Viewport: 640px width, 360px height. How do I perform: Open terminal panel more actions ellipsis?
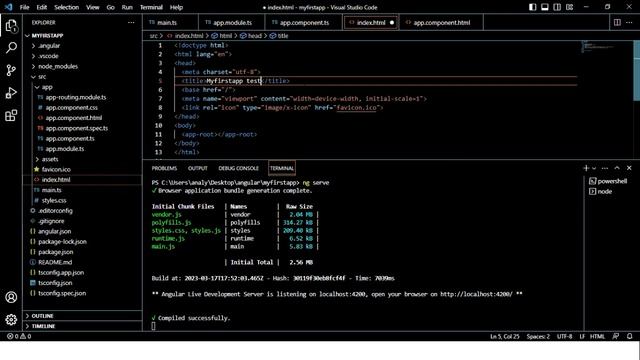[x=605, y=168]
